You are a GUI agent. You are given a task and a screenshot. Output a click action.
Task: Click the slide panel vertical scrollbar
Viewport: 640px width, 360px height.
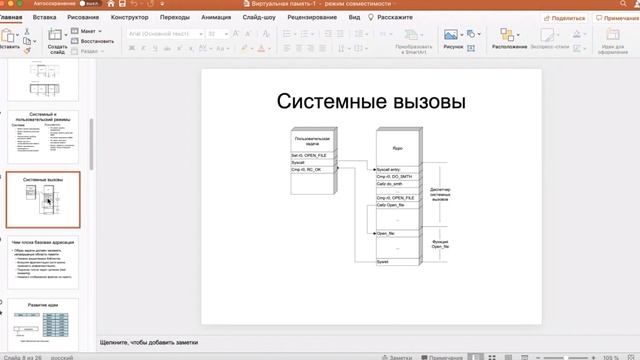91,144
